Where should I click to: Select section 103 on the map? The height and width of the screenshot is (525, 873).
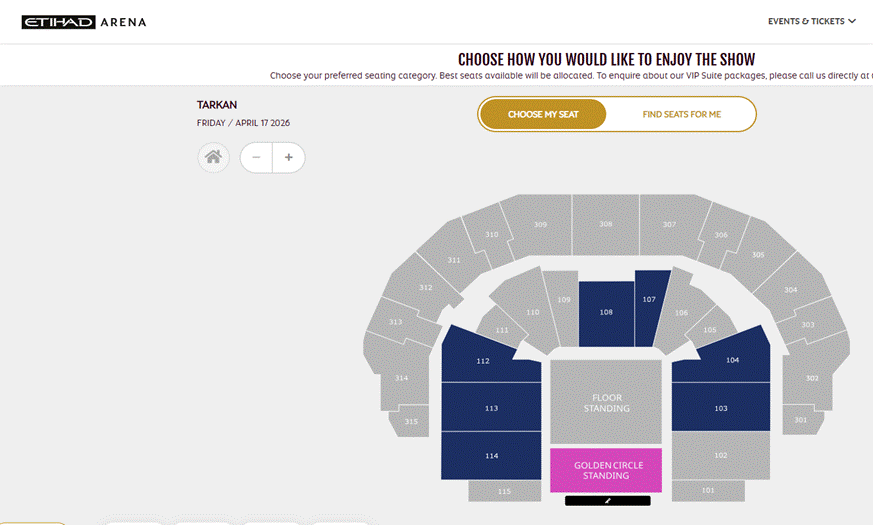click(x=721, y=408)
